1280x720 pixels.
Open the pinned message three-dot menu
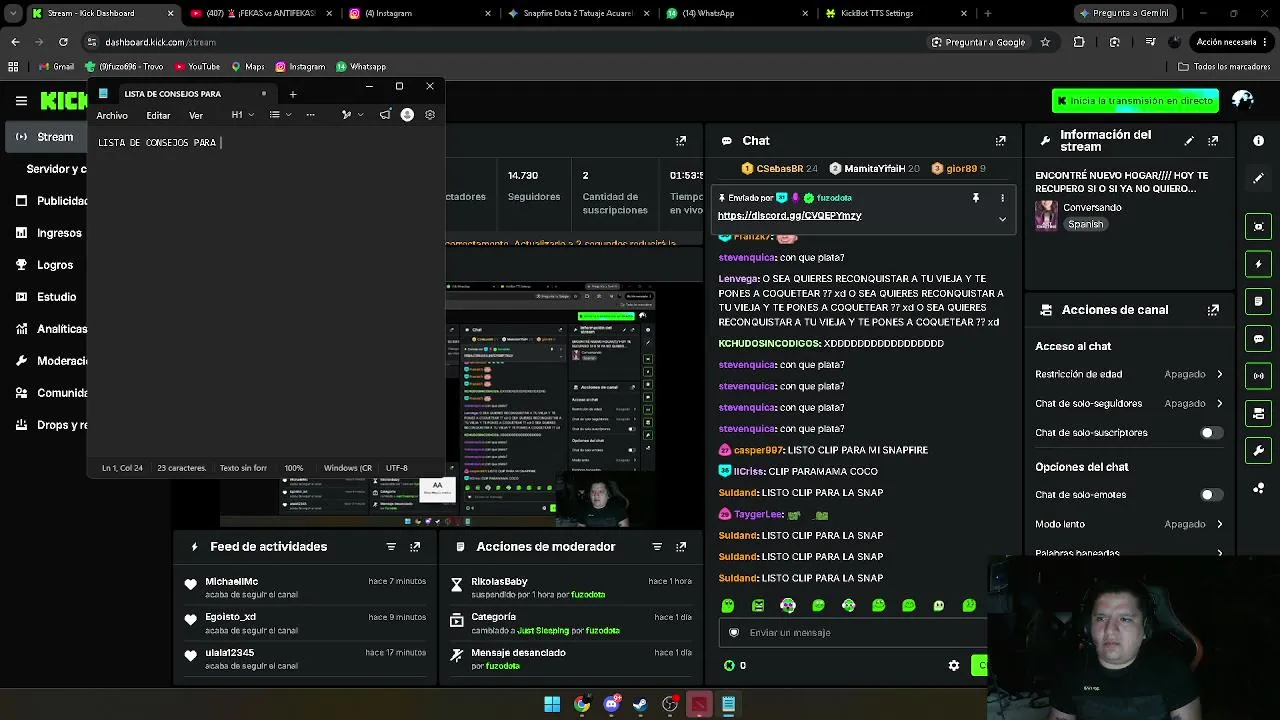click(1002, 198)
